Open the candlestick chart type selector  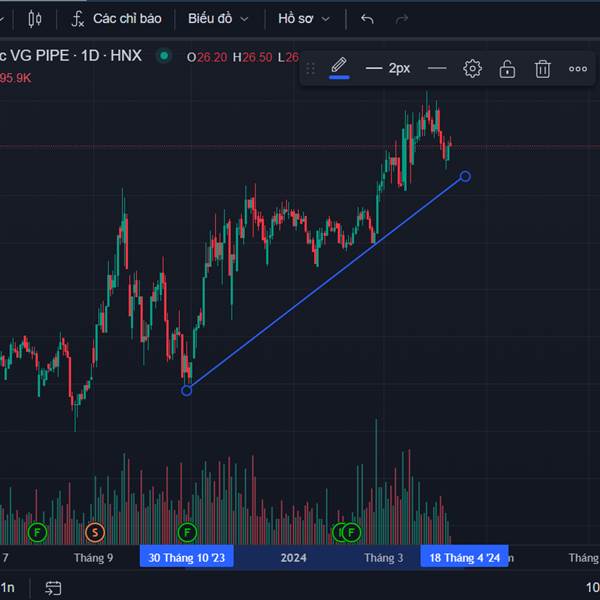coord(36,18)
